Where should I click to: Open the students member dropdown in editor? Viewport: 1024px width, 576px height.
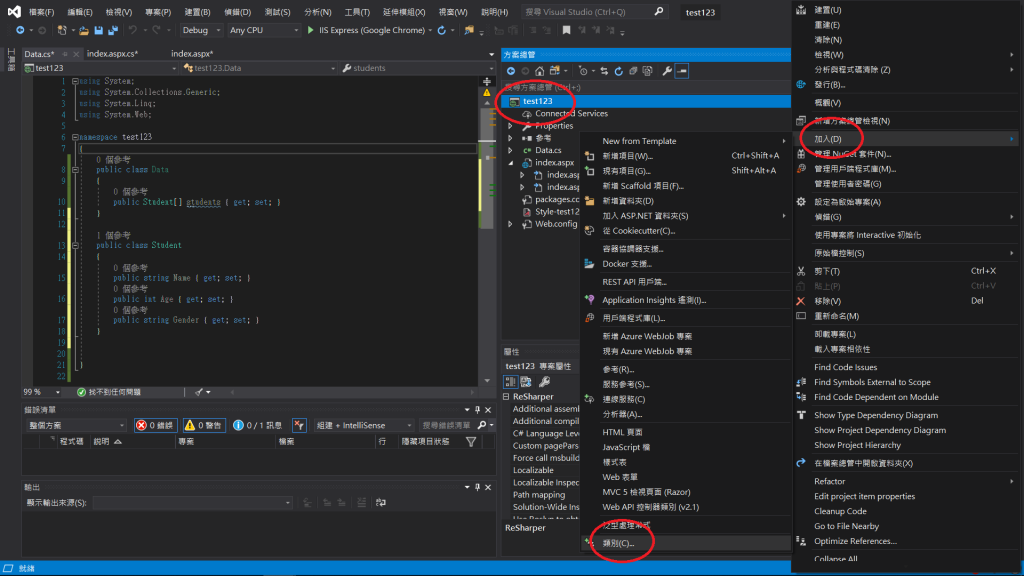point(418,68)
